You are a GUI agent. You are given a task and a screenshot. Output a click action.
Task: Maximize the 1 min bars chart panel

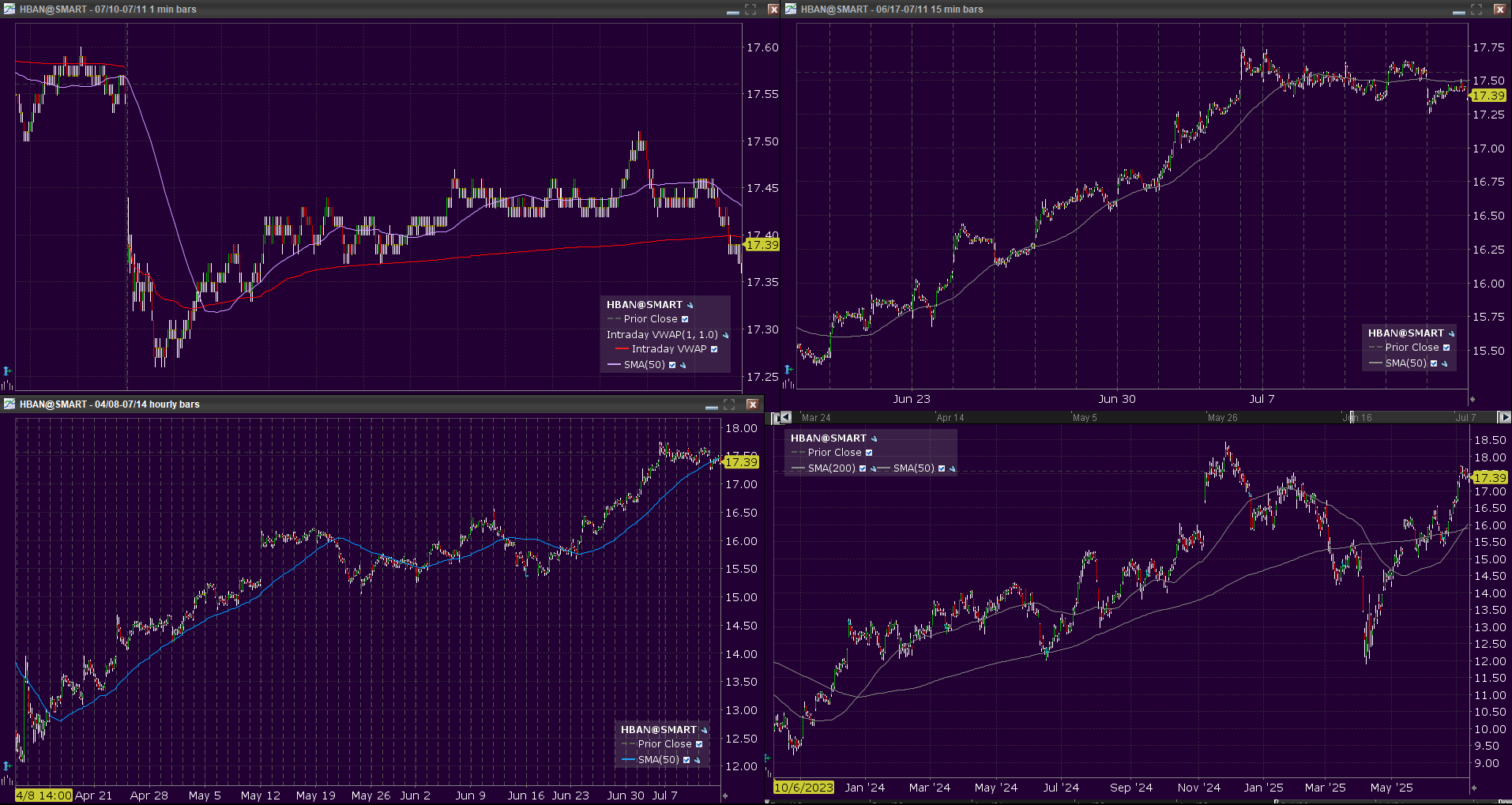click(x=750, y=9)
